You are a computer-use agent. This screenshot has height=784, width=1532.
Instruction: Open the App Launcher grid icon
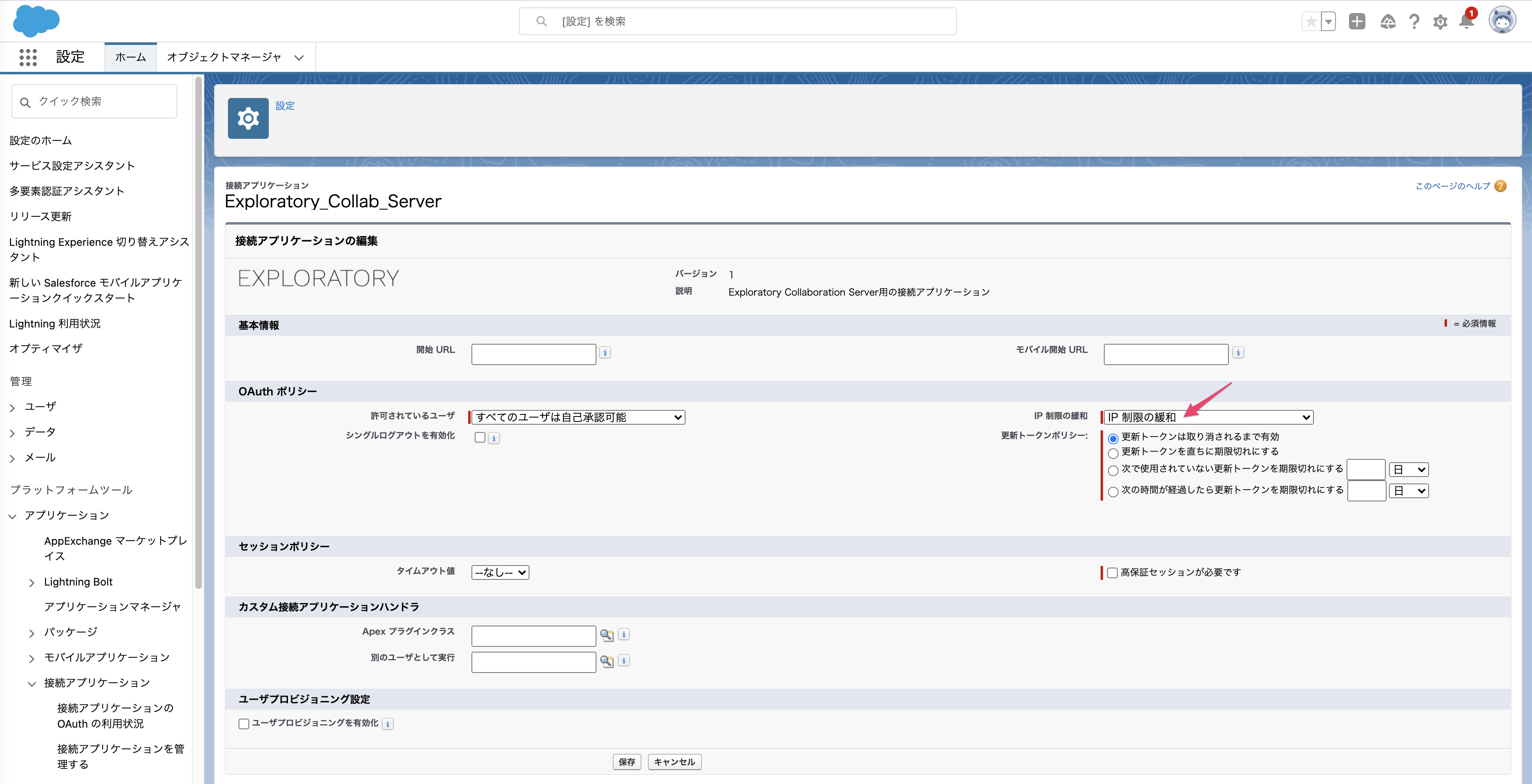coord(28,57)
